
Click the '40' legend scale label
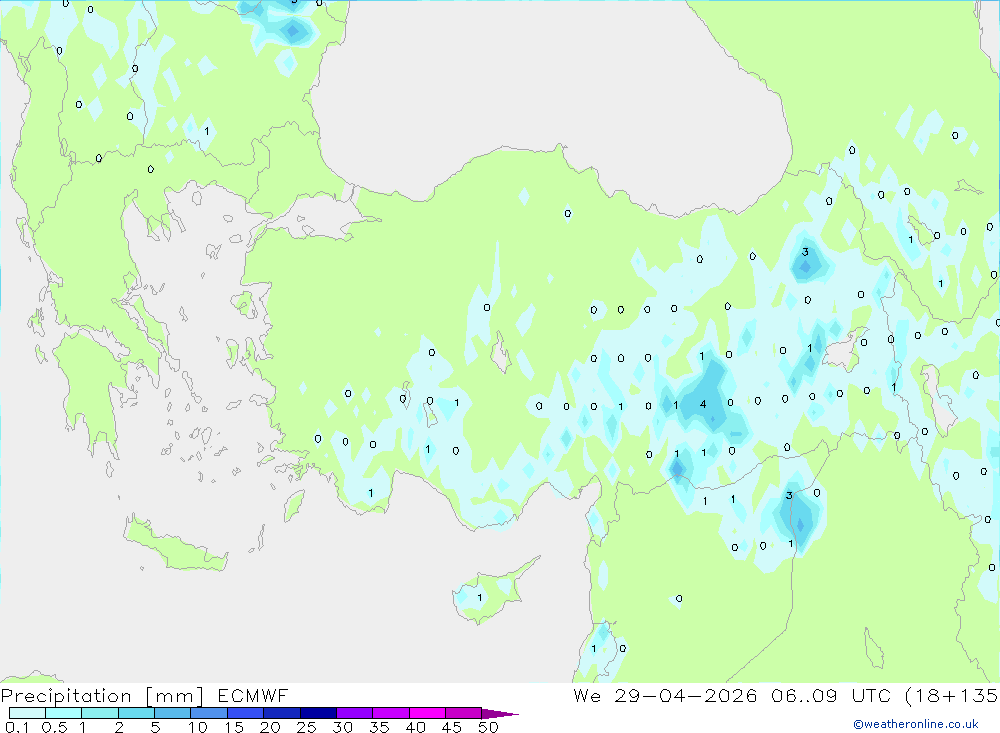pyautogui.click(x=416, y=727)
